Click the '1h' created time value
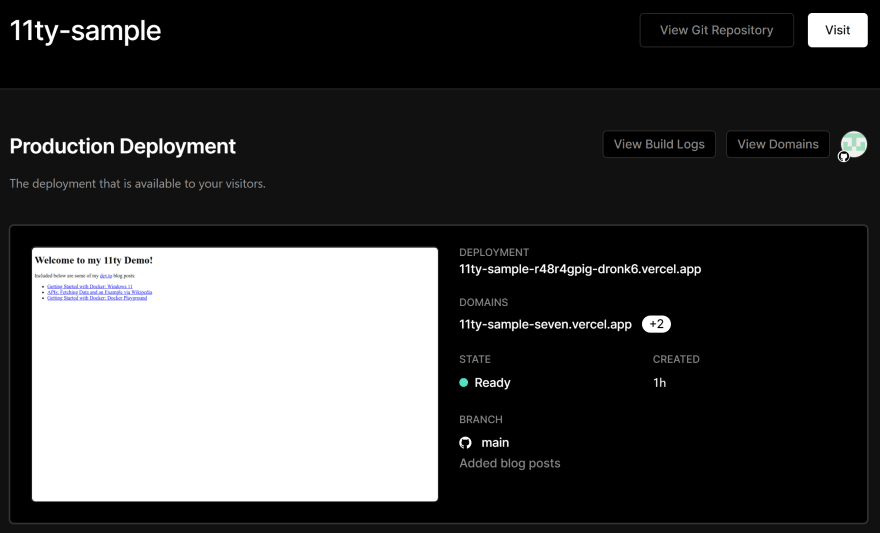The width and height of the screenshot is (880, 533). coord(659,383)
